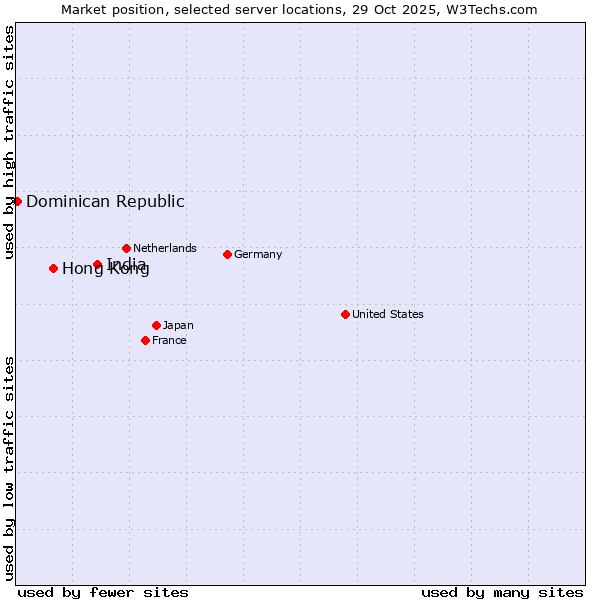Click the France red data point

(x=145, y=340)
